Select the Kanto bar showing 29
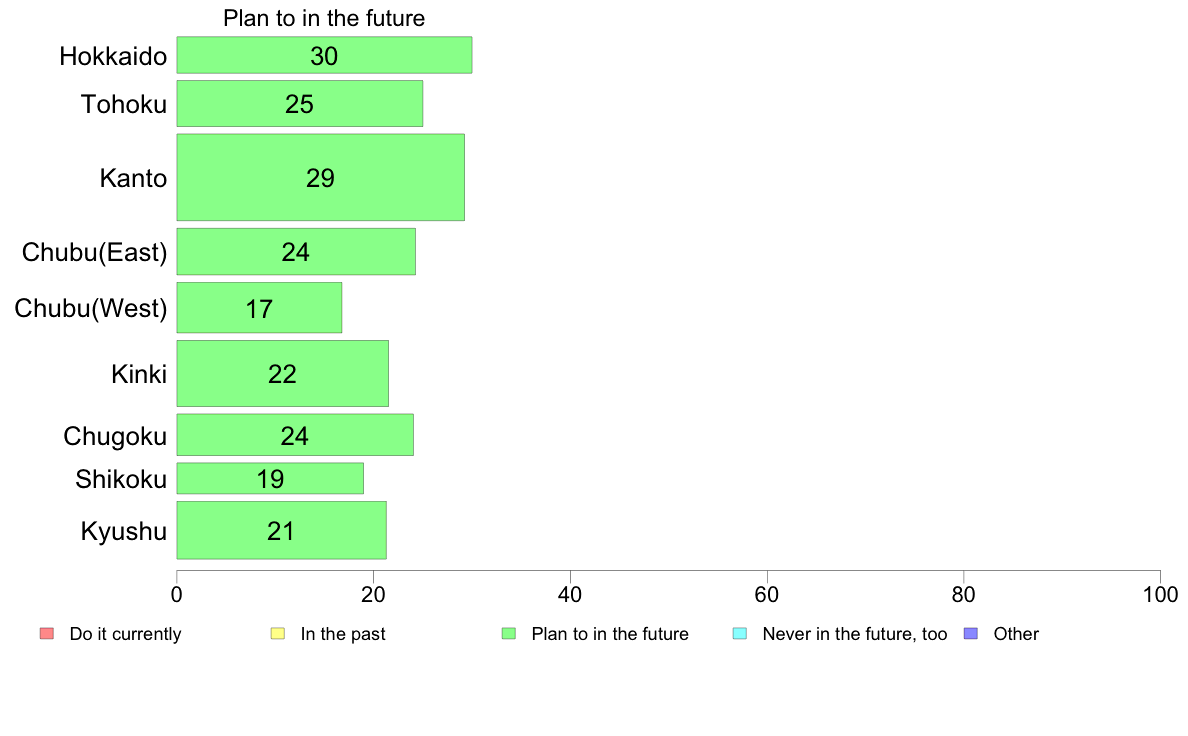Screen dimensions: 1188x736 320,177
